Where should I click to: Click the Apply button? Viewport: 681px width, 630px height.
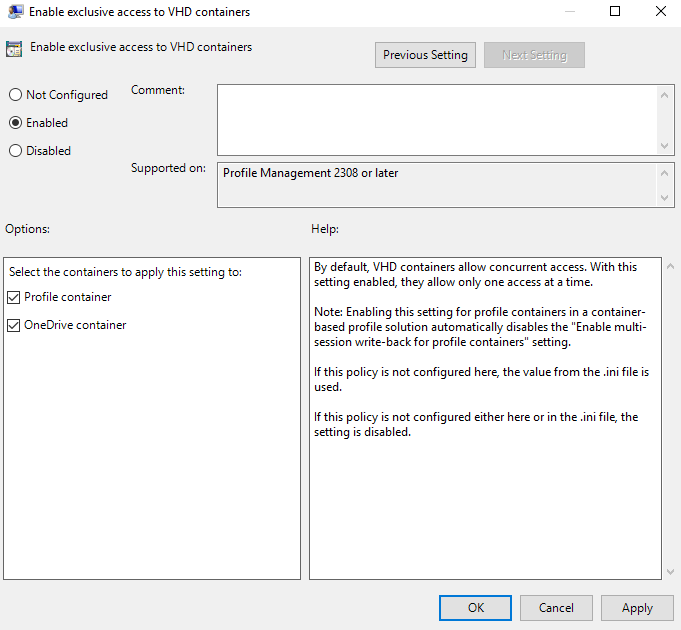tap(637, 608)
